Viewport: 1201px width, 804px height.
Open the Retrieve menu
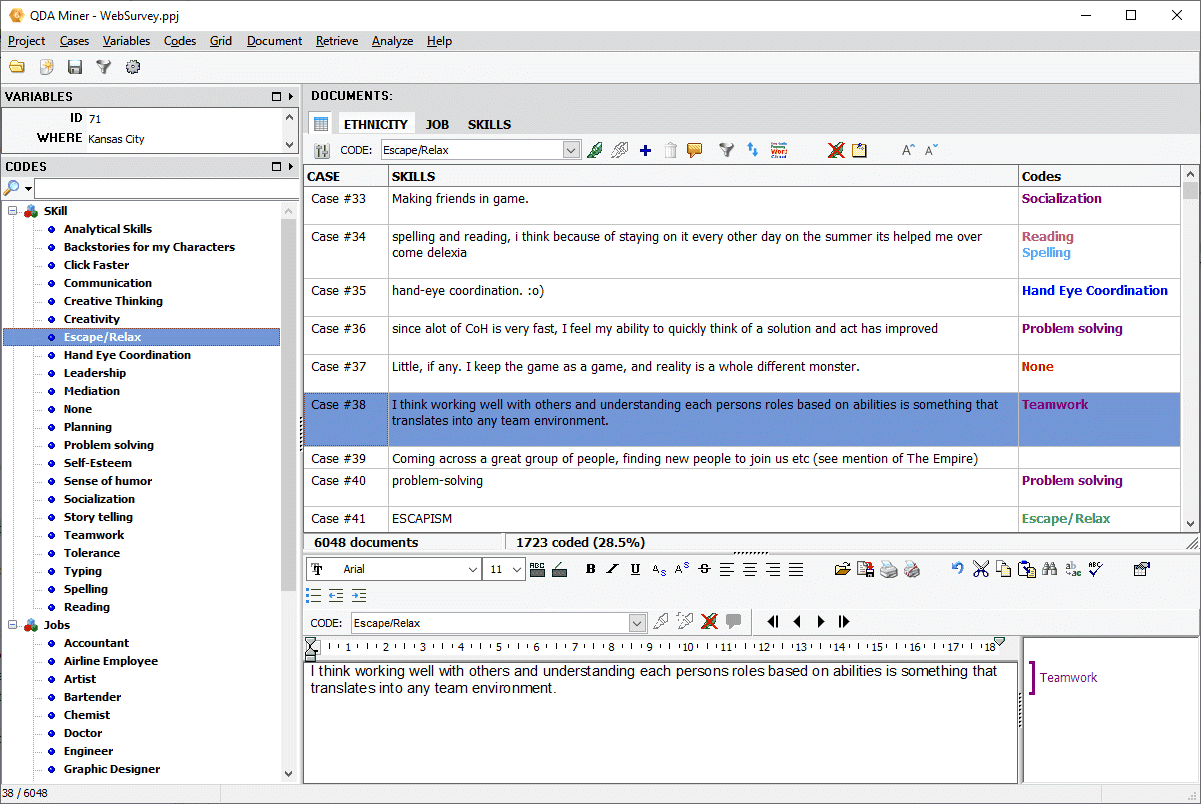(x=337, y=41)
